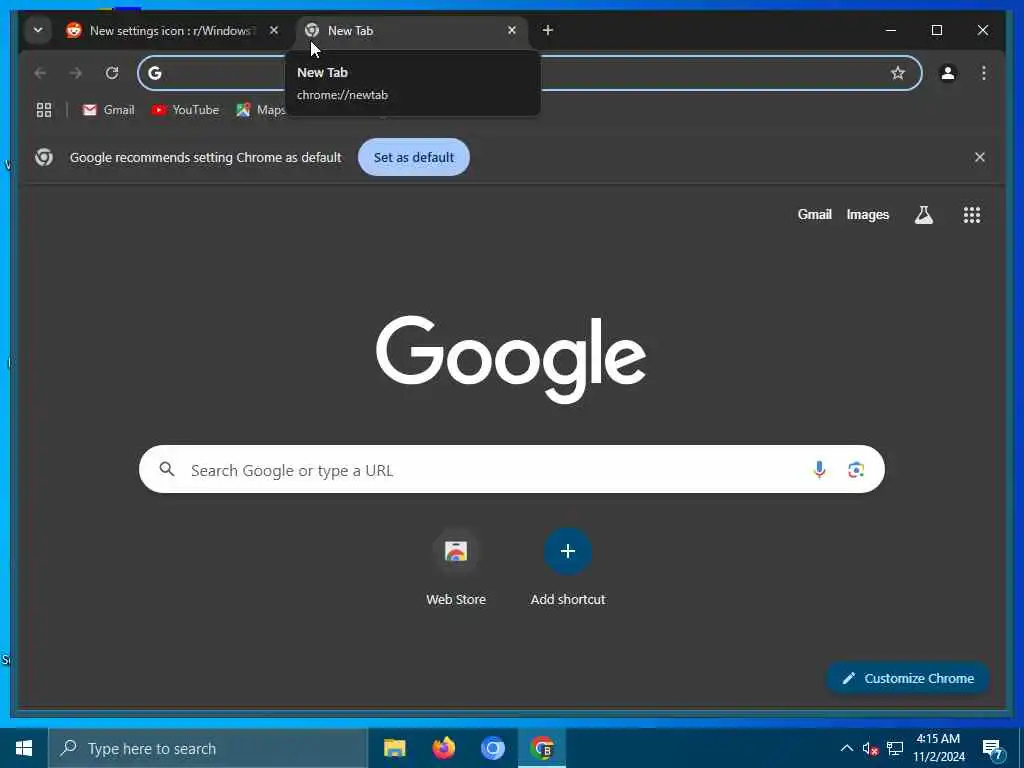Click the Add shortcut button
Image resolution: width=1024 pixels, height=768 pixels.
pyautogui.click(x=568, y=568)
